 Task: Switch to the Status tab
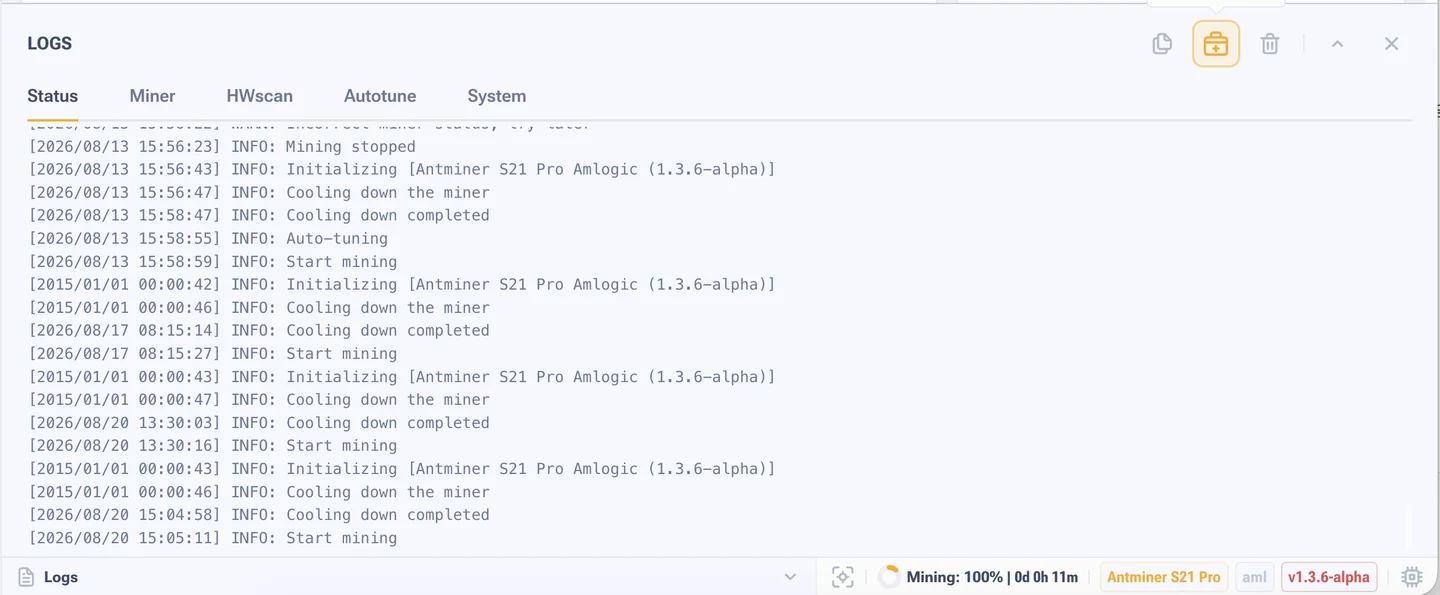(x=52, y=96)
